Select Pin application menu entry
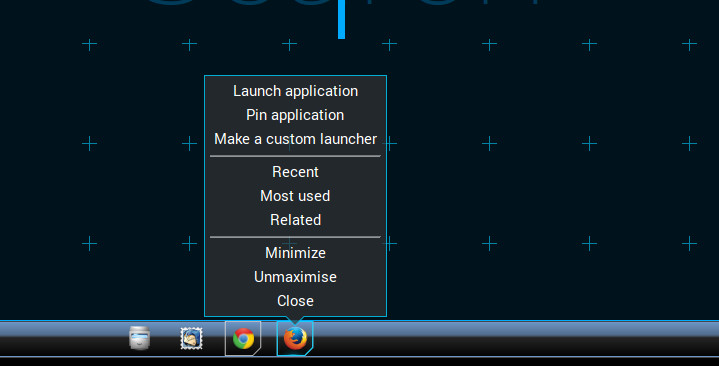Viewport: 719px width, 366px height. pos(295,115)
